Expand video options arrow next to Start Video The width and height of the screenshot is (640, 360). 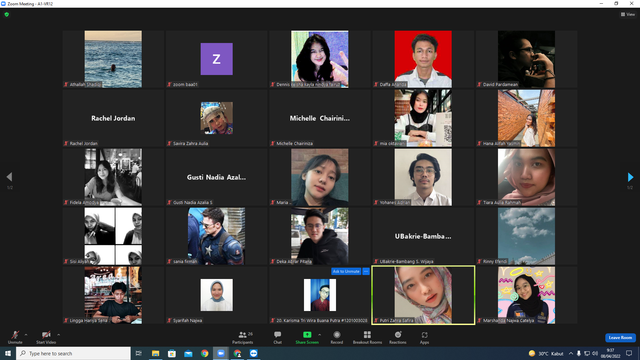(x=58, y=335)
